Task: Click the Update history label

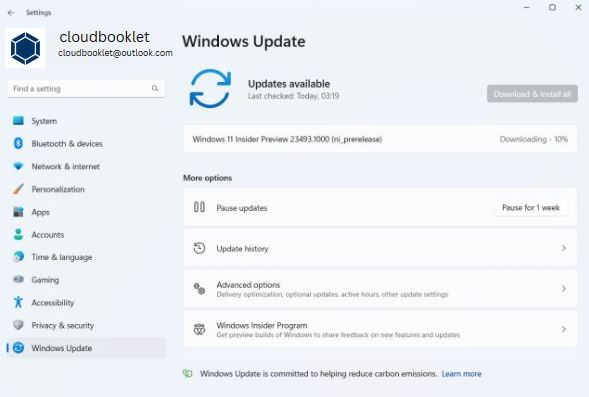Action: pos(242,249)
